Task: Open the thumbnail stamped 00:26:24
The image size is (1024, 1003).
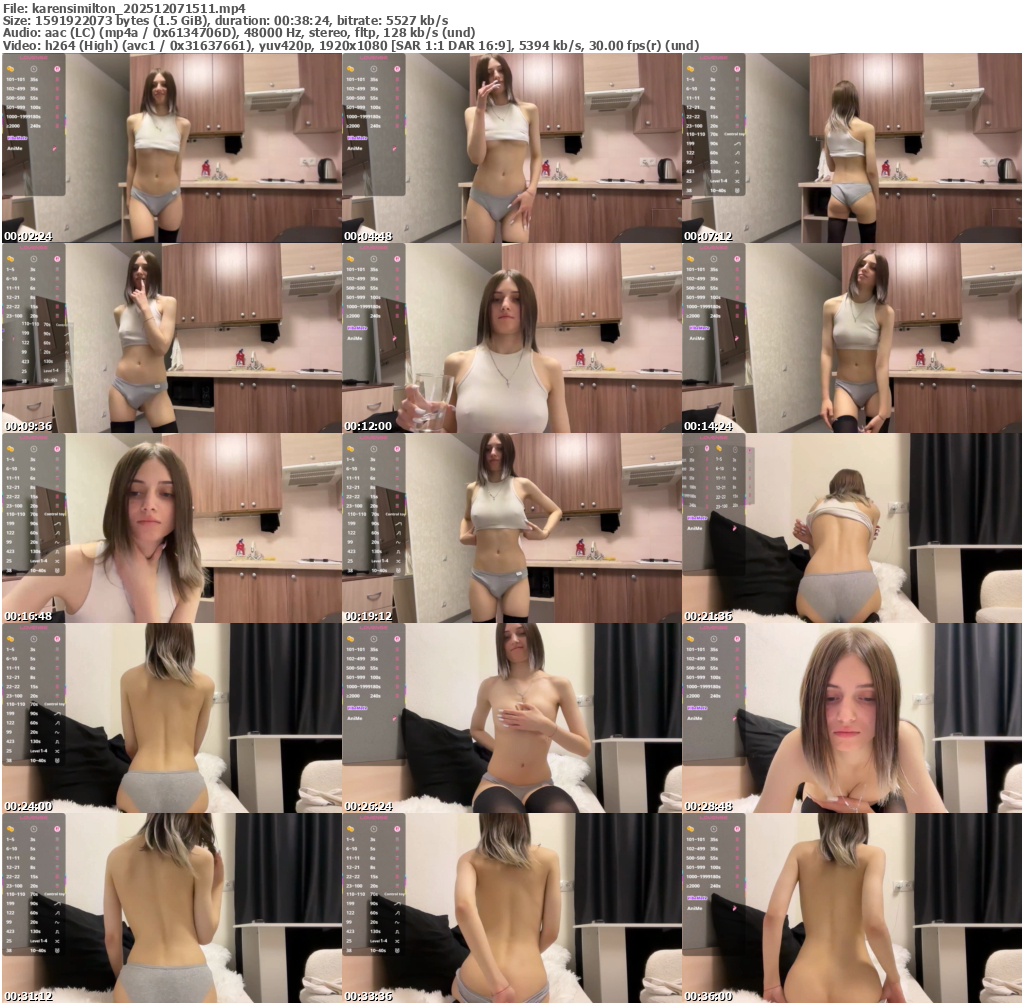Action: point(511,718)
